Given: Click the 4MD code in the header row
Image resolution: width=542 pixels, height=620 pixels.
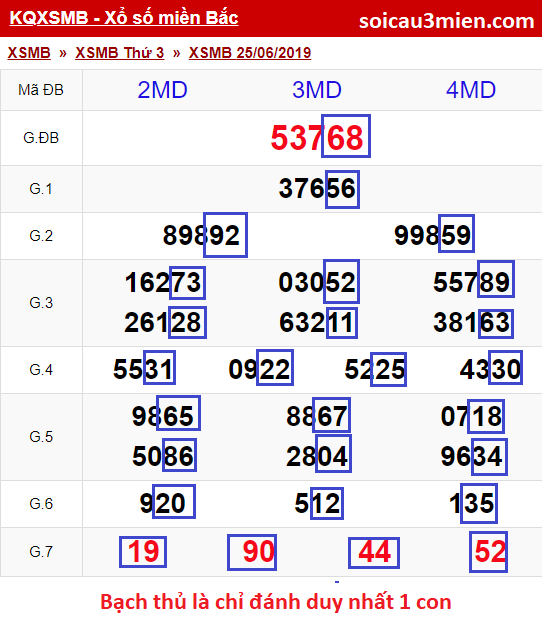Looking at the screenshot, I should [471, 90].
